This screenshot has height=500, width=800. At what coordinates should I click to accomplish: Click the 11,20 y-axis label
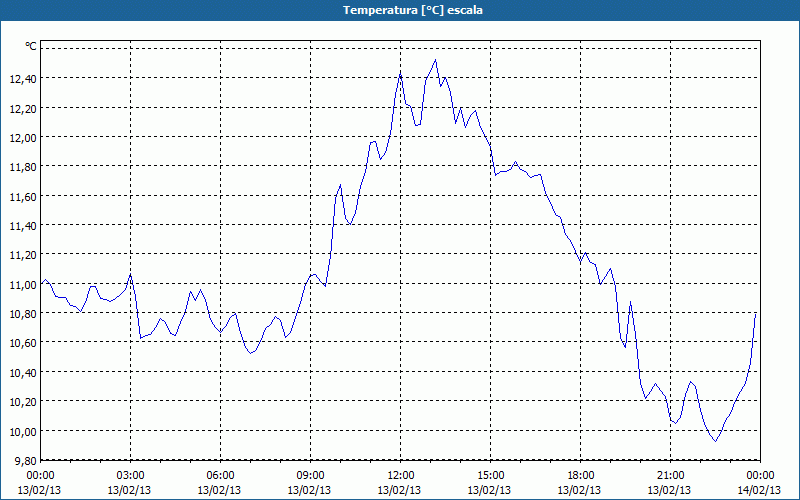tap(23, 255)
